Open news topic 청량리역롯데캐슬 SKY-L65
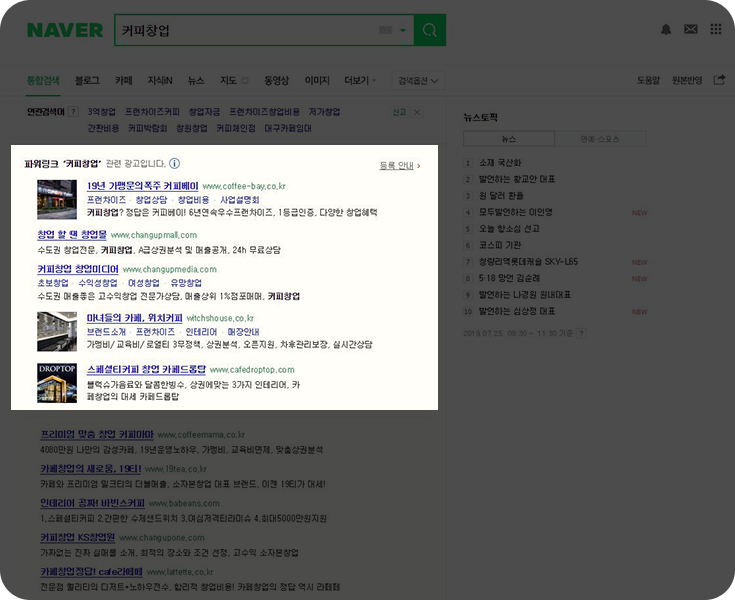Image resolution: width=735 pixels, height=600 pixels. pyautogui.click(x=528, y=262)
